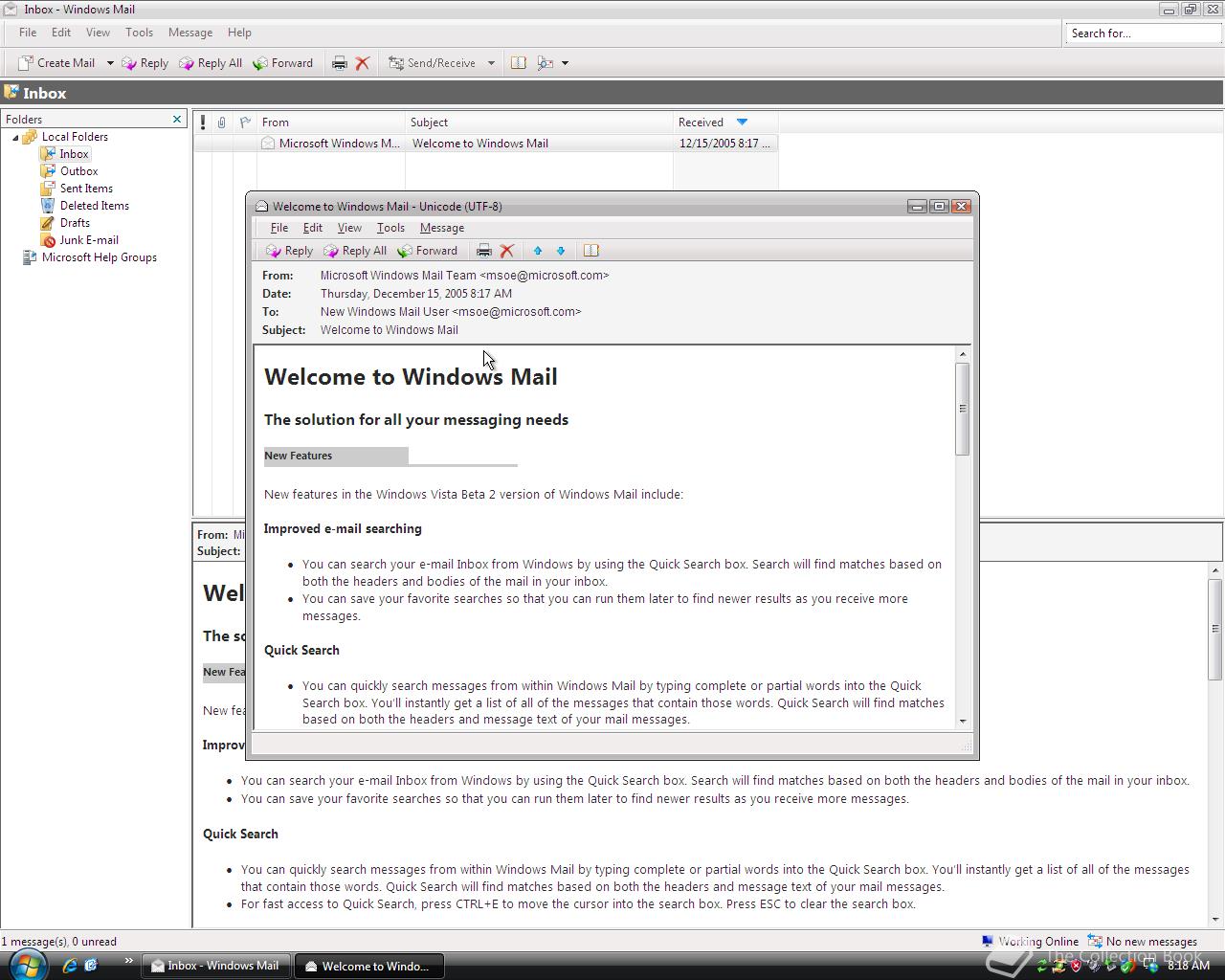Click the taskbar clock showing 8:18 AM
1225x980 pixels.
point(1189,966)
